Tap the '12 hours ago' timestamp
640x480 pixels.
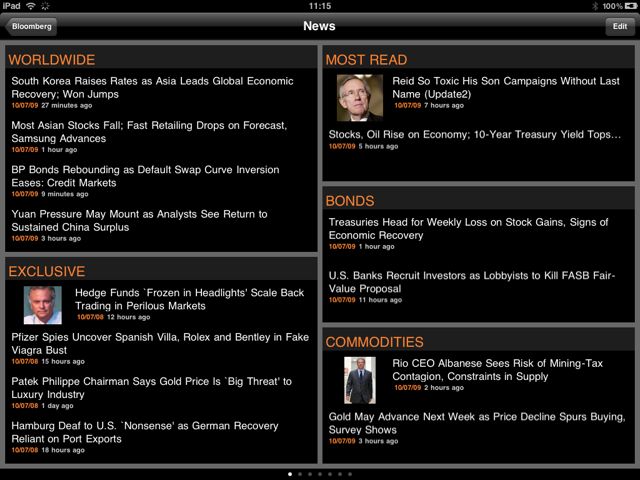coord(129,317)
